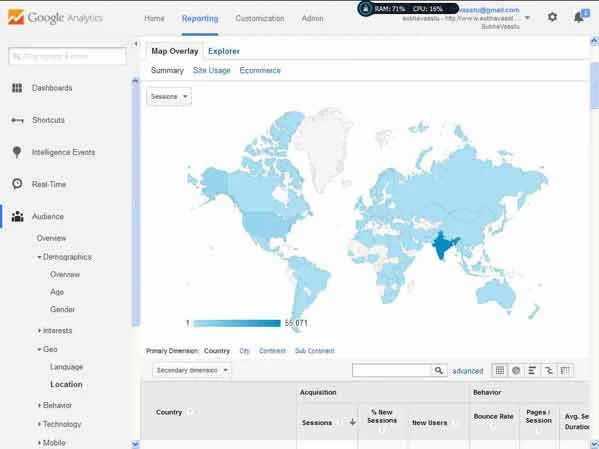
Task: Click the Google Analytics logo
Action: click(55, 18)
